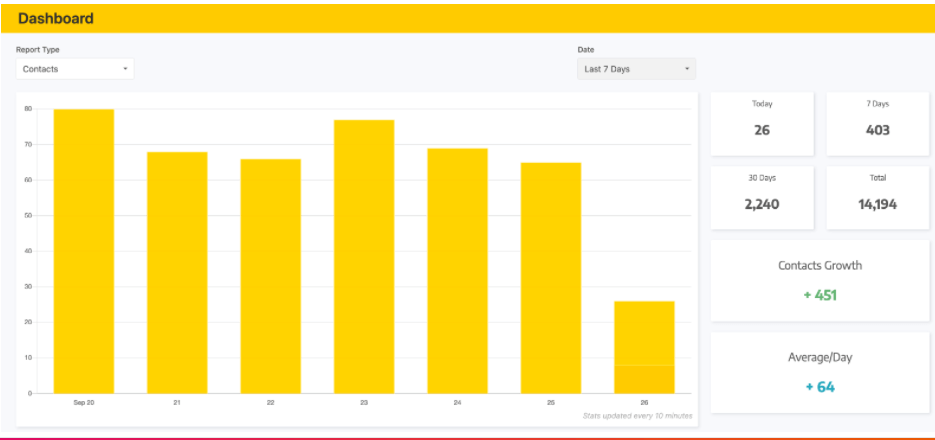Click the Contacts Growth panel

pyautogui.click(x=819, y=280)
